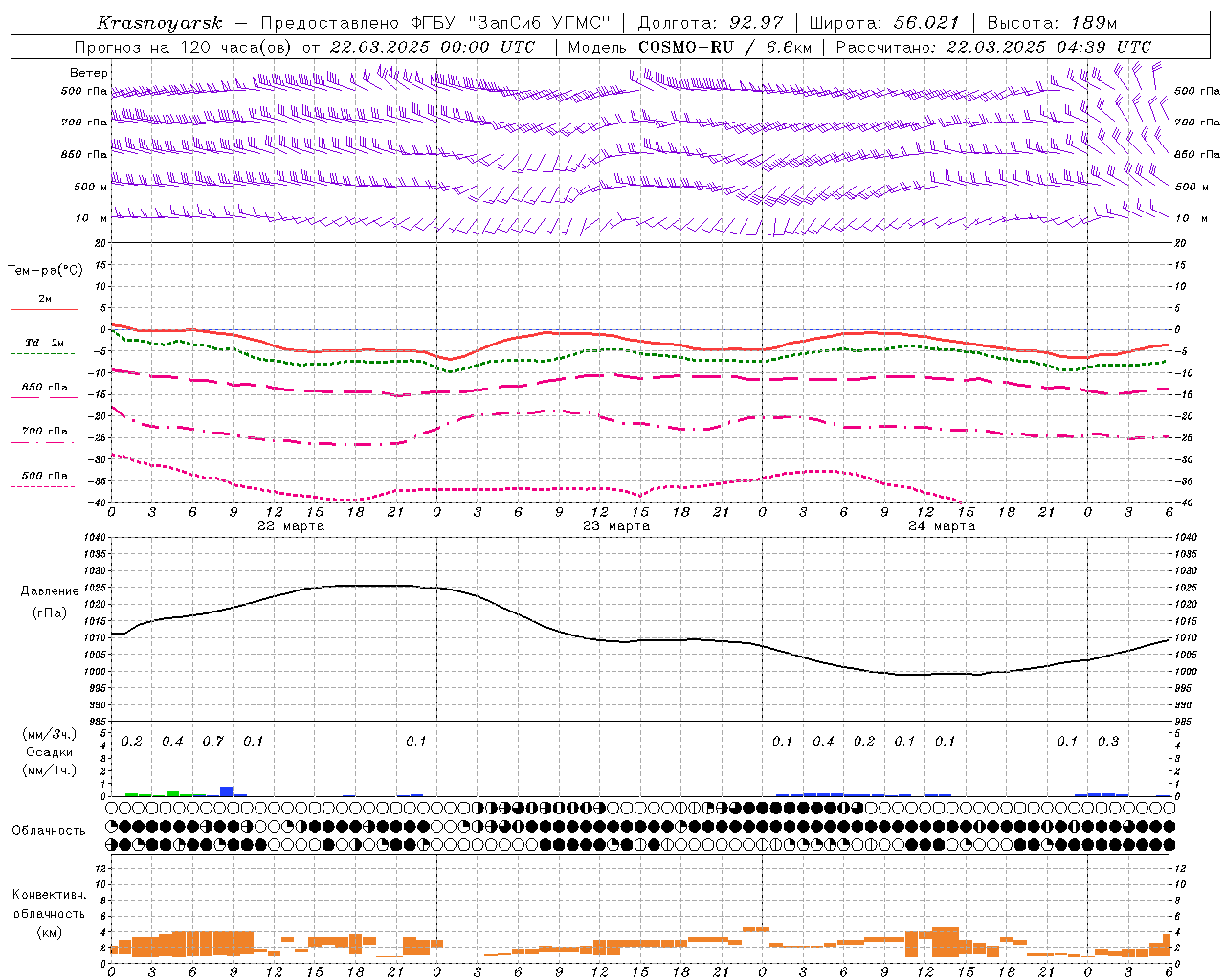
Task: Click the tallest blue precipitation bar on 22 March
Action: (227, 791)
